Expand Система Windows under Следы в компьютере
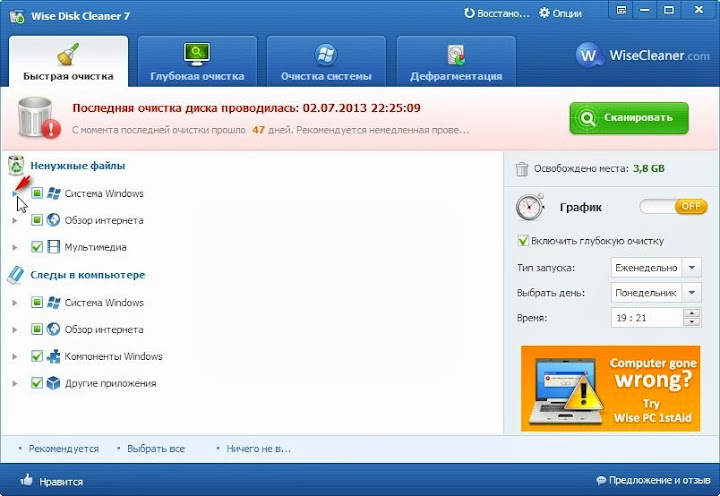This screenshot has height=496, width=720. (x=15, y=303)
